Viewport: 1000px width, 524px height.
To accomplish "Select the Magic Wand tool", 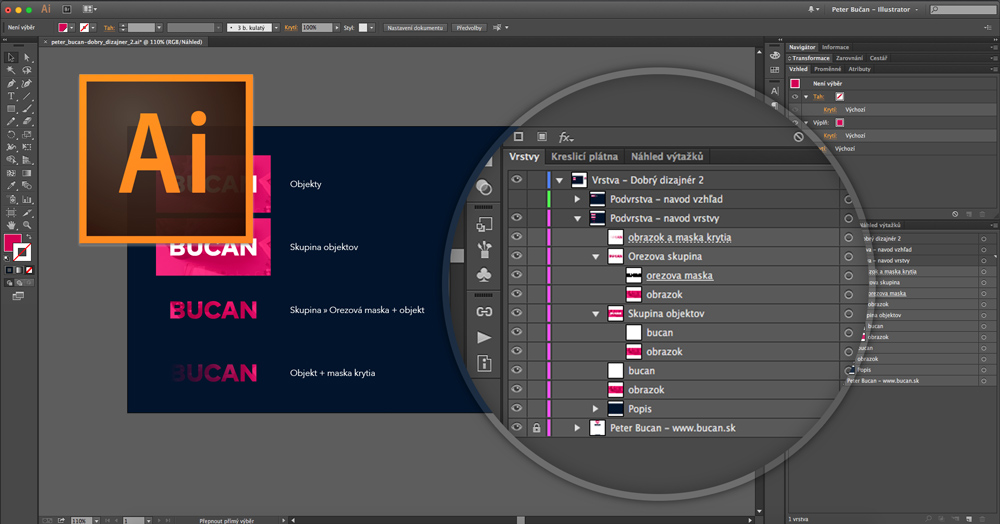I will click(x=11, y=70).
